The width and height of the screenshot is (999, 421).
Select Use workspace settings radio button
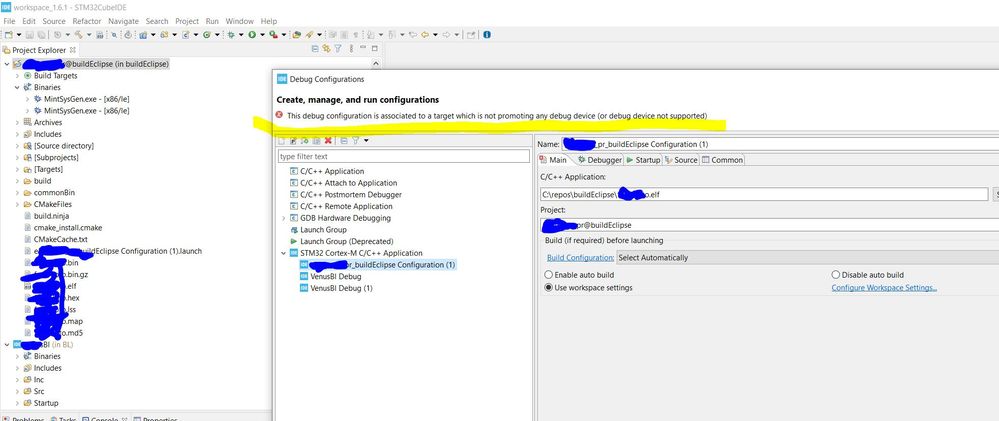[x=548, y=288]
